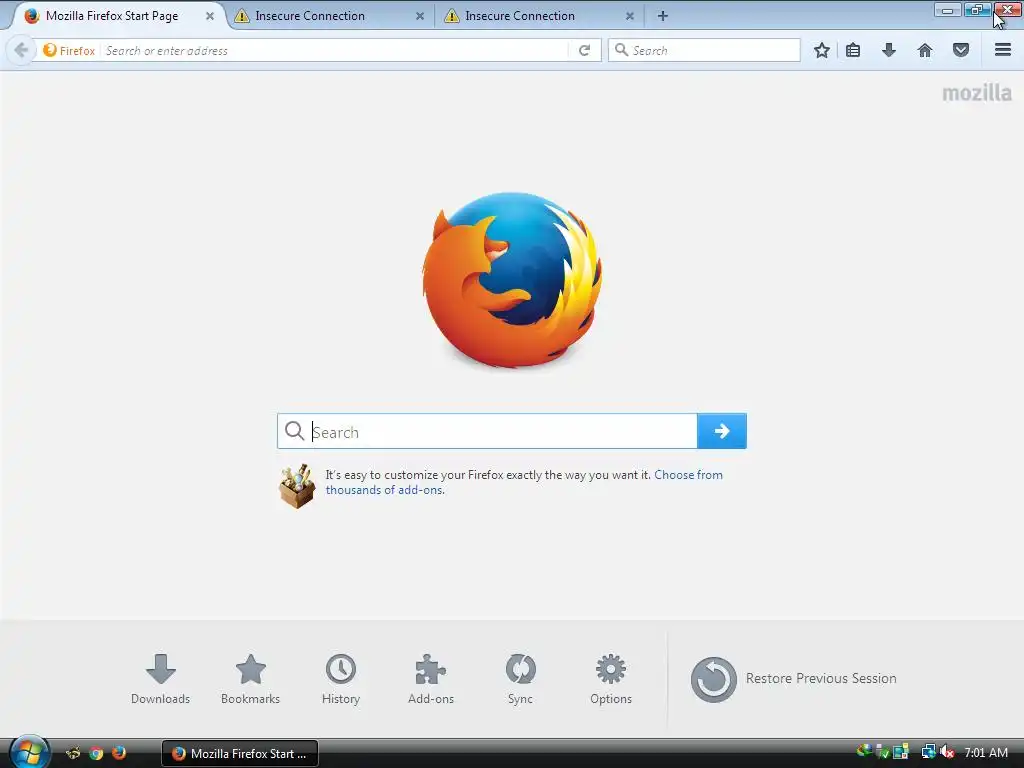Viewport: 1024px width, 768px height.
Task: Click the Windows Start orb
Action: click(x=29, y=752)
